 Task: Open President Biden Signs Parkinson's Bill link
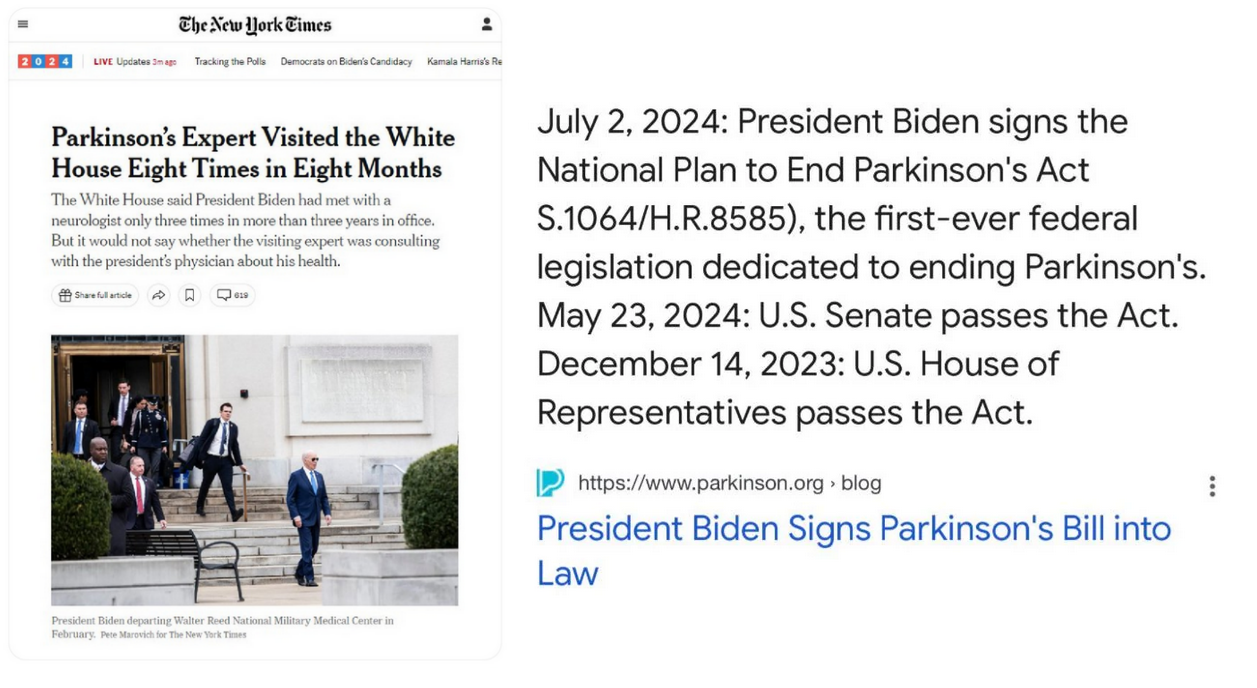(854, 550)
